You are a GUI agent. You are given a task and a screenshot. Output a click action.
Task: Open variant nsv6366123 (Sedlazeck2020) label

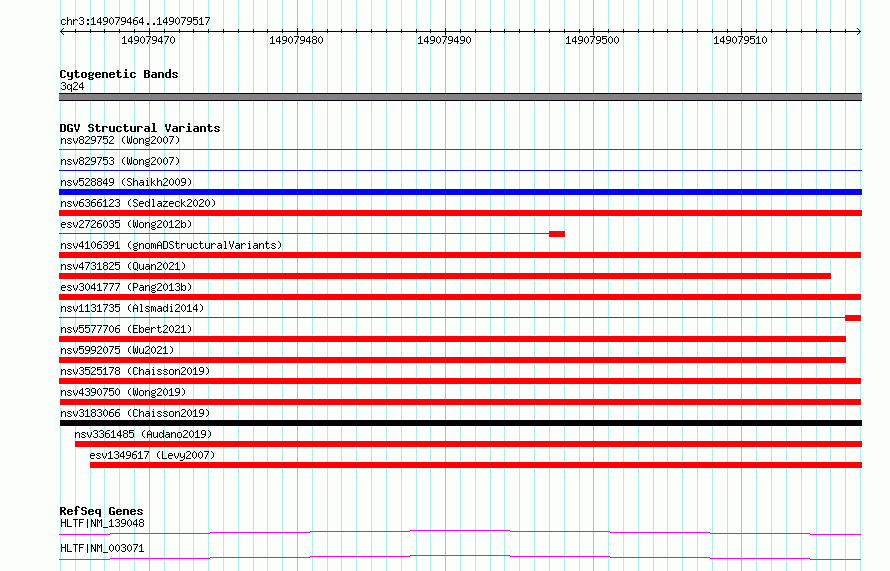tap(138, 203)
